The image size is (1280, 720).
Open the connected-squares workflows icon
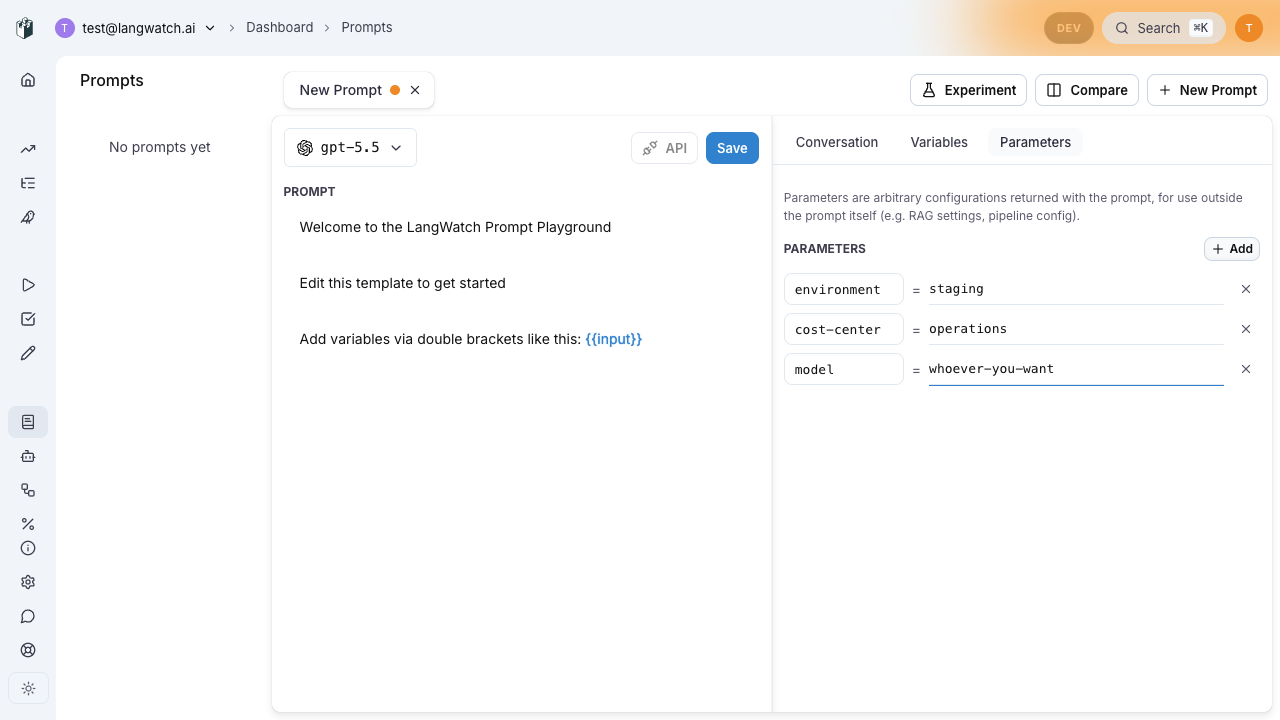(x=28, y=490)
